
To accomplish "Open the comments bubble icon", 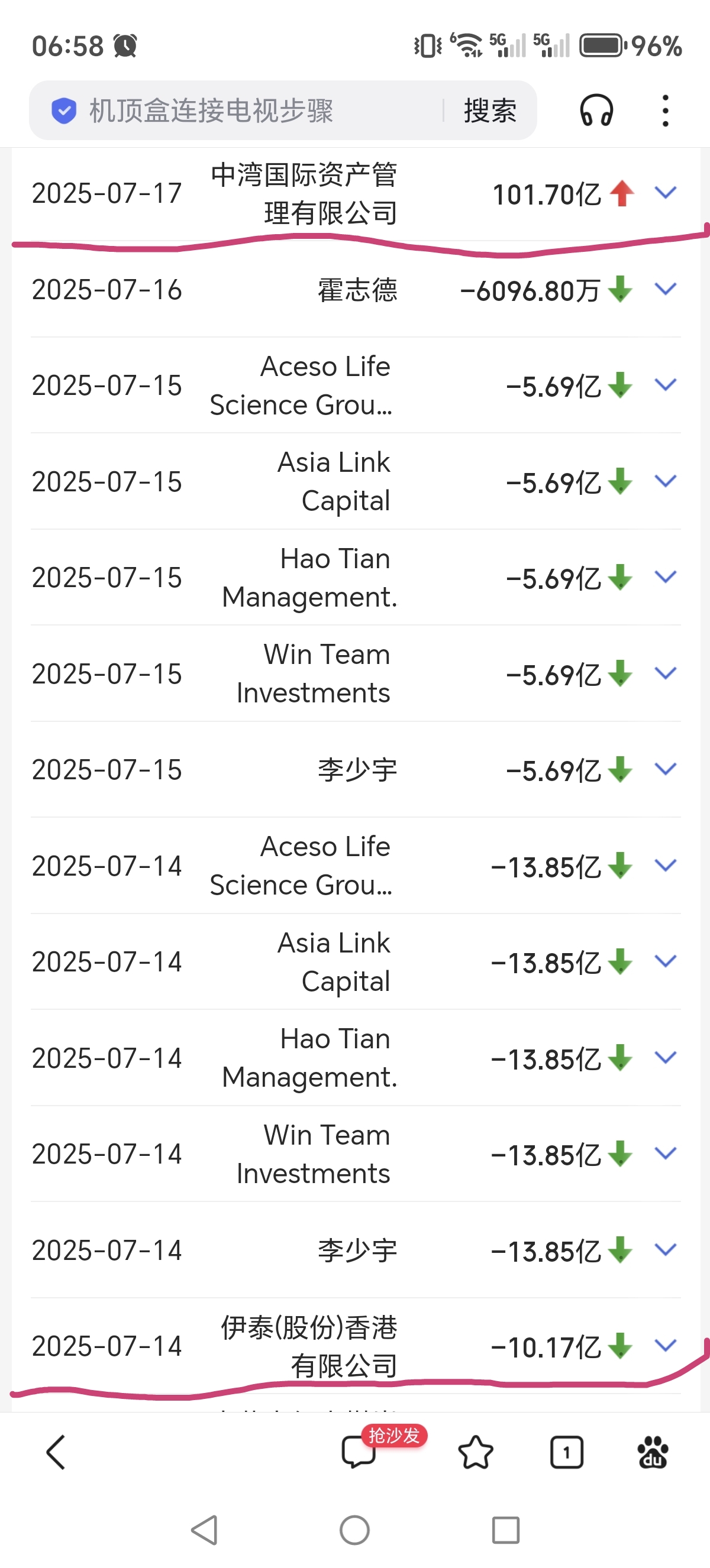I will point(358,1452).
